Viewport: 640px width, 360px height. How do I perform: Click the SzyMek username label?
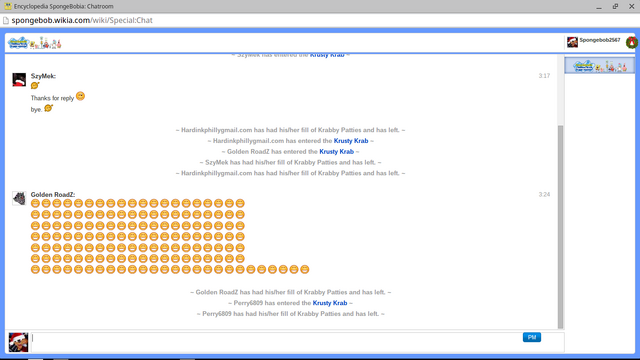(x=43, y=76)
